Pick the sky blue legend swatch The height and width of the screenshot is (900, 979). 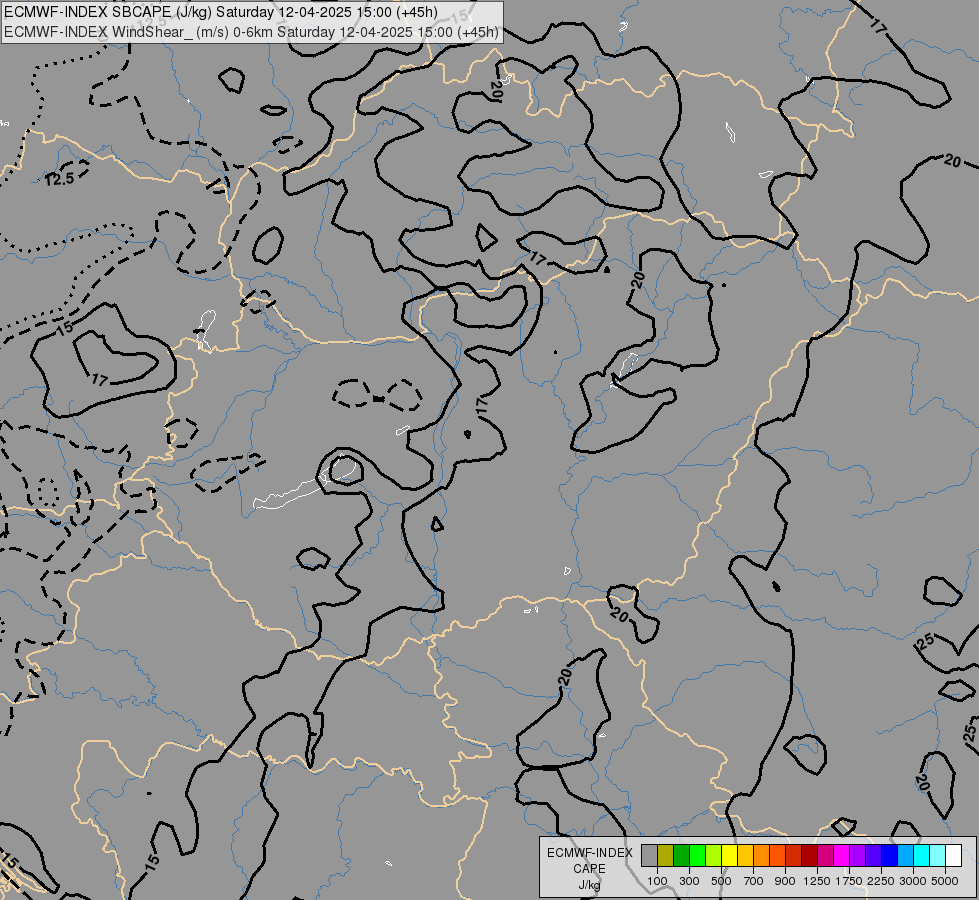tap(905, 856)
